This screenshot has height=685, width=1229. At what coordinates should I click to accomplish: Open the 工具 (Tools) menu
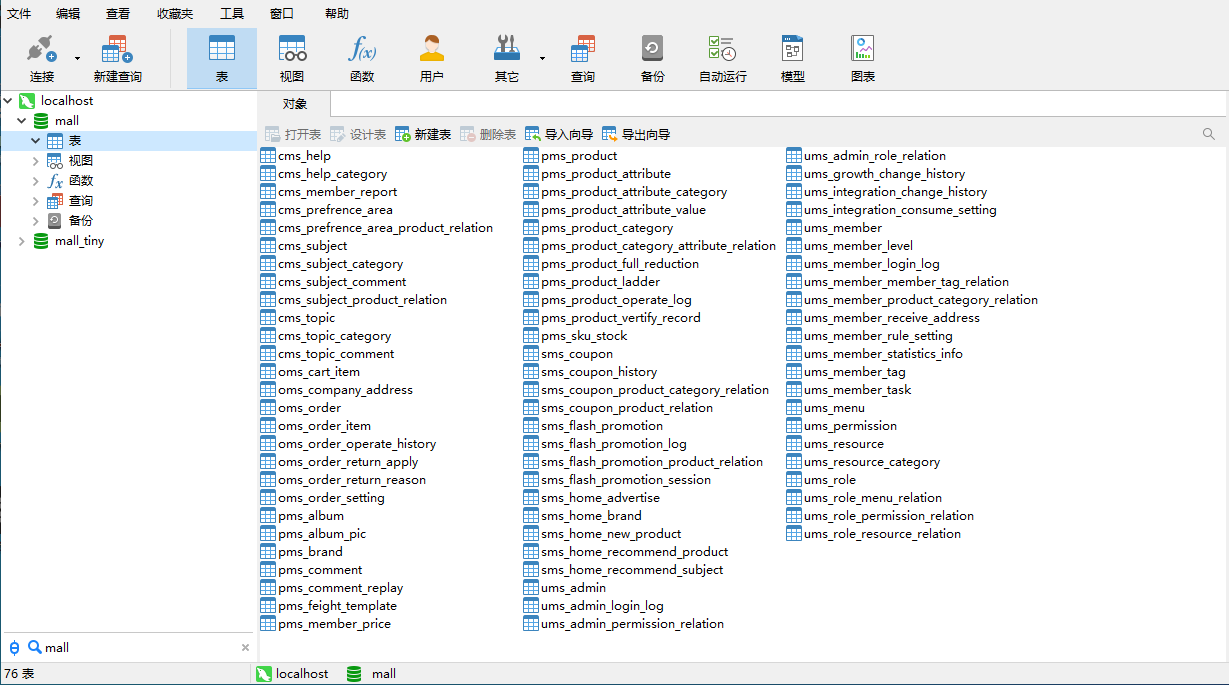point(232,14)
